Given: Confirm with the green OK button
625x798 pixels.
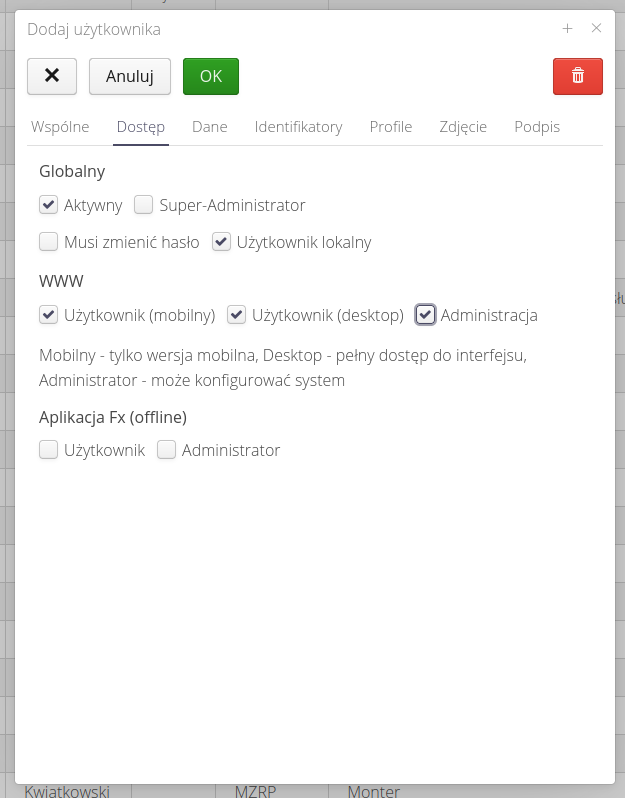Looking at the screenshot, I should pyautogui.click(x=210, y=76).
